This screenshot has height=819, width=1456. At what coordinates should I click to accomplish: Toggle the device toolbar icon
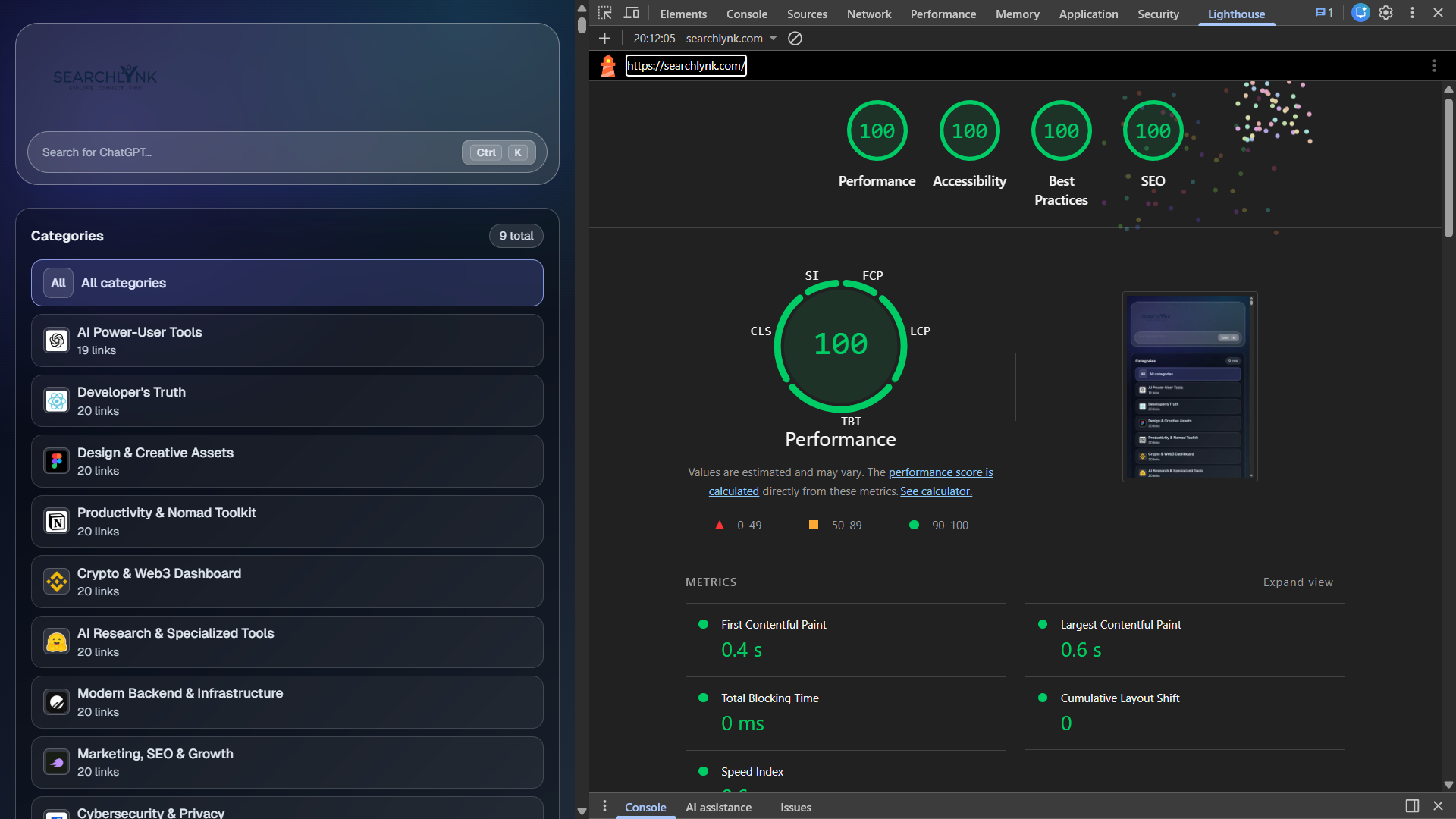click(x=631, y=13)
